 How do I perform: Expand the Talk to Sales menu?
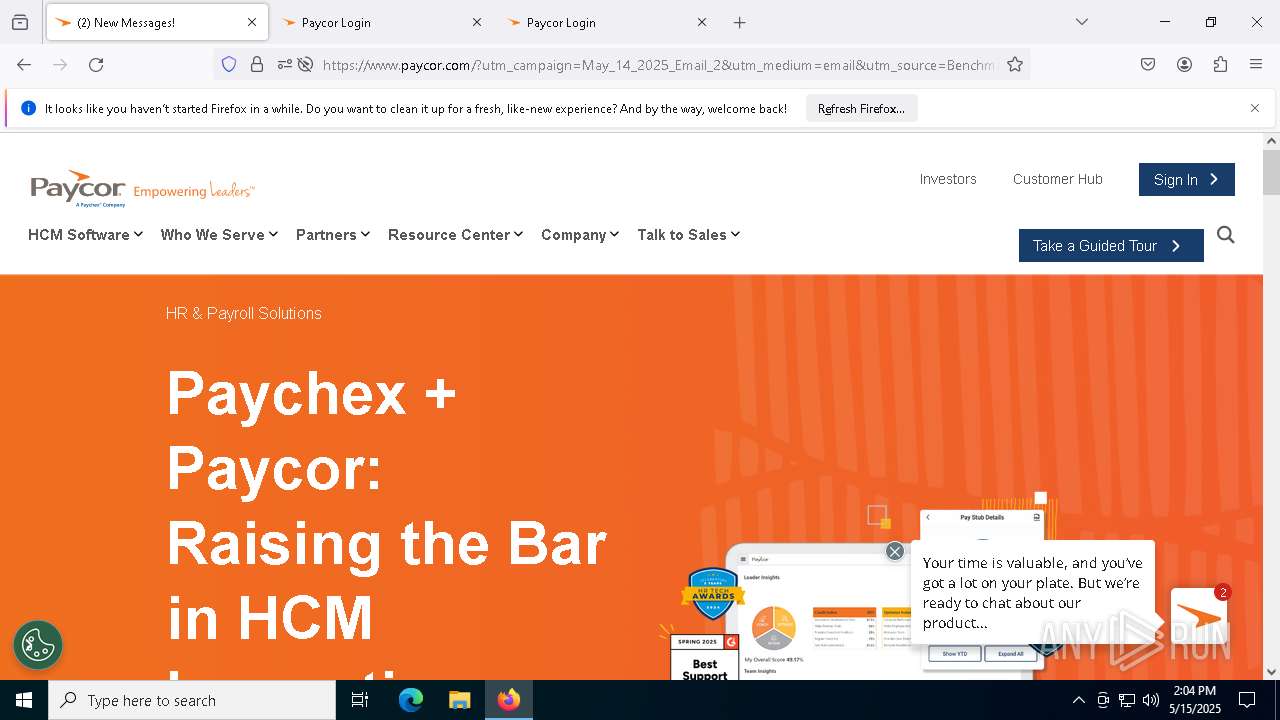click(688, 234)
